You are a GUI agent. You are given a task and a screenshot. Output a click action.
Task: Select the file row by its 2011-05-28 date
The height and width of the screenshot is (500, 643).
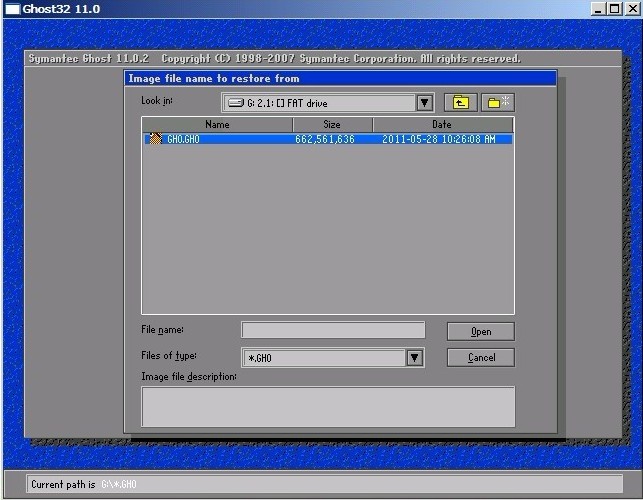[439, 139]
